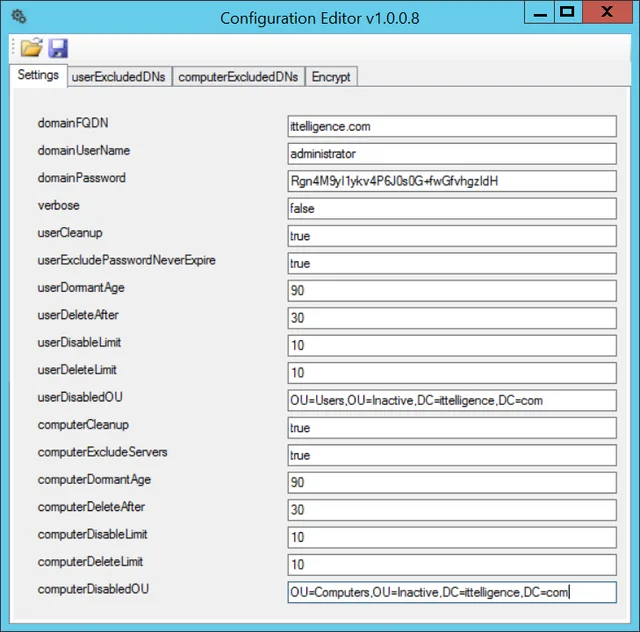The height and width of the screenshot is (632, 640).
Task: Save configuration with the floppy disk icon
Action: click(58, 48)
